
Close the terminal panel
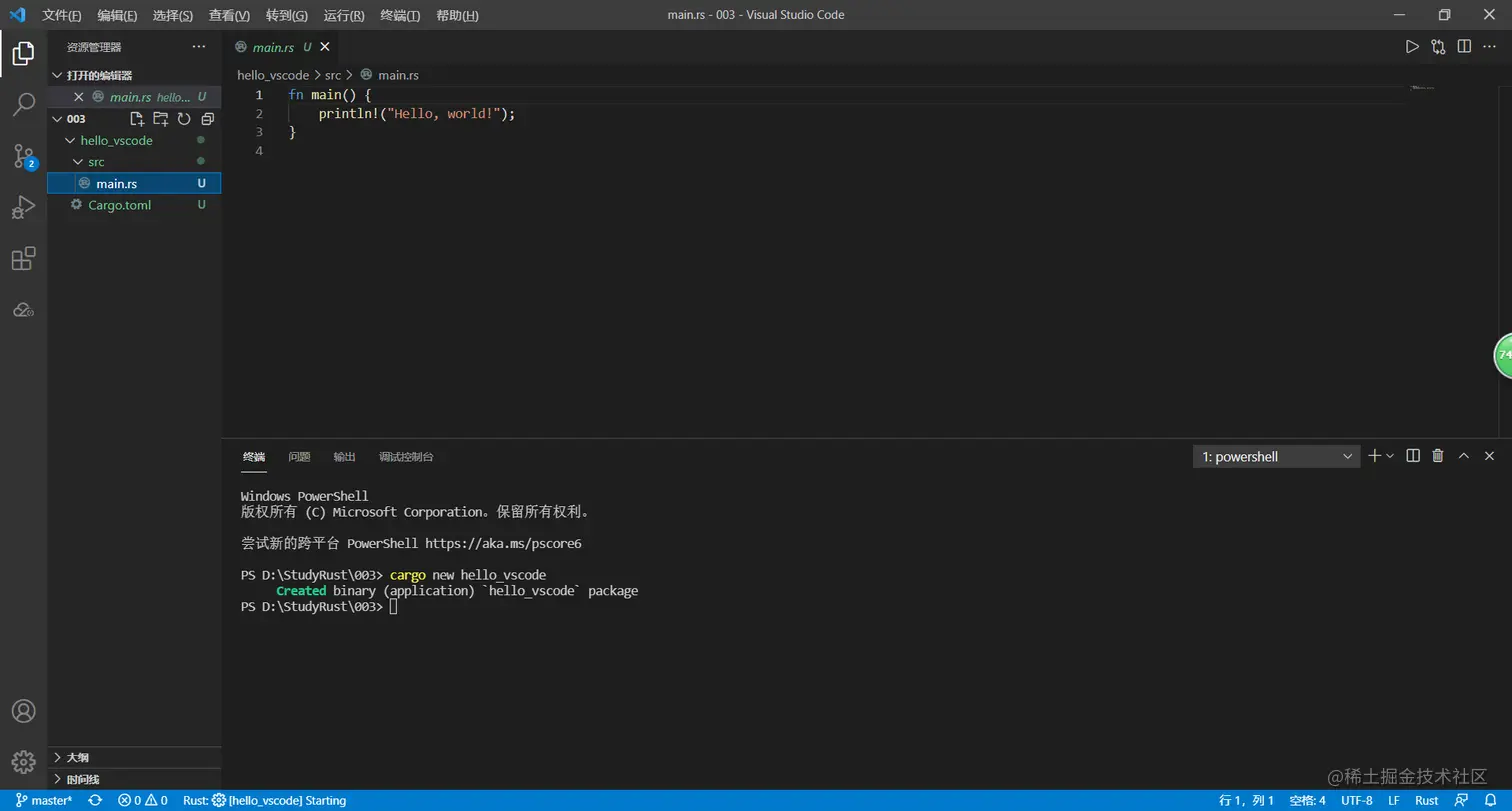(x=1489, y=455)
